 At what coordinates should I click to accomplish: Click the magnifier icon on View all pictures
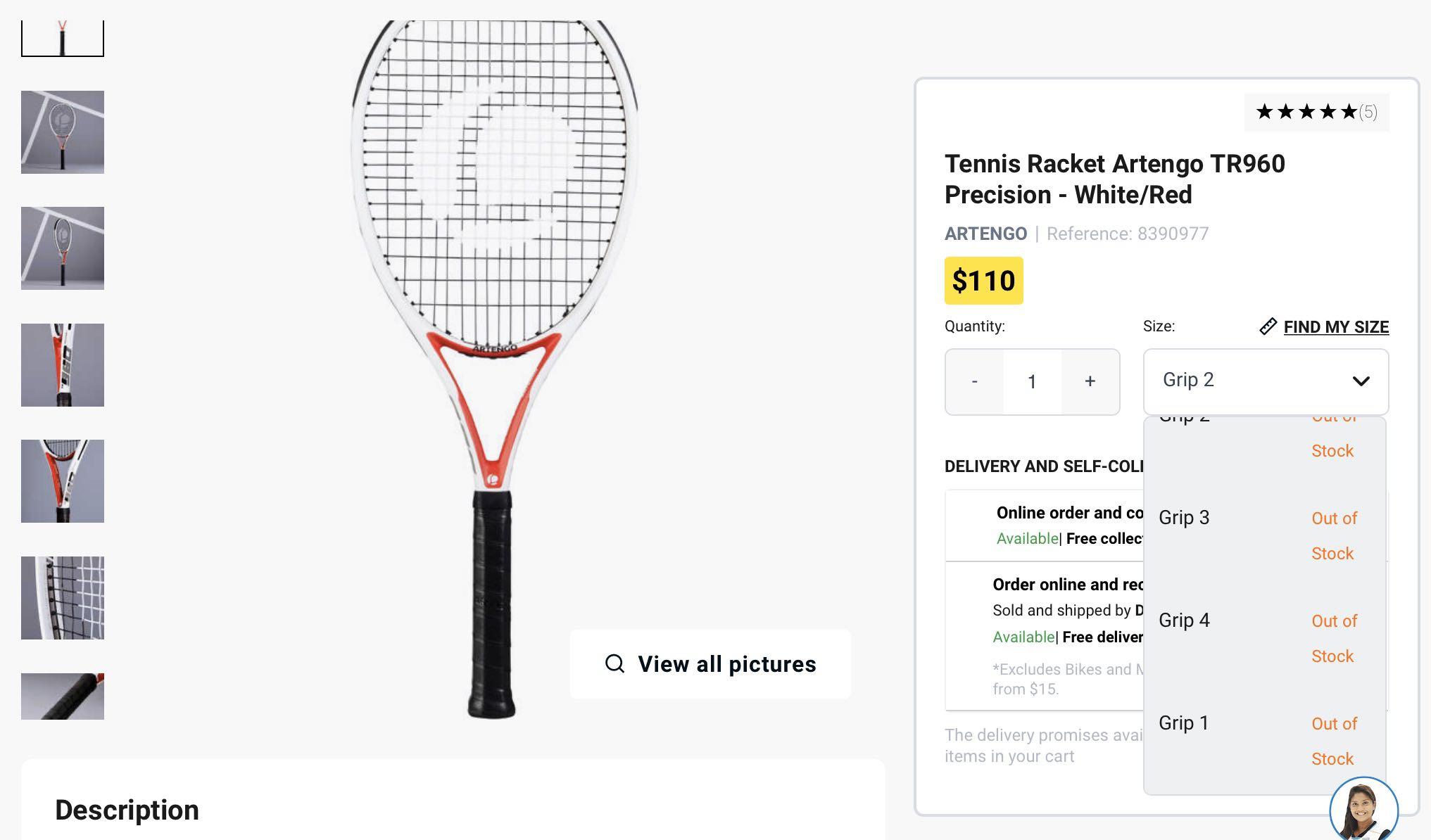[614, 663]
